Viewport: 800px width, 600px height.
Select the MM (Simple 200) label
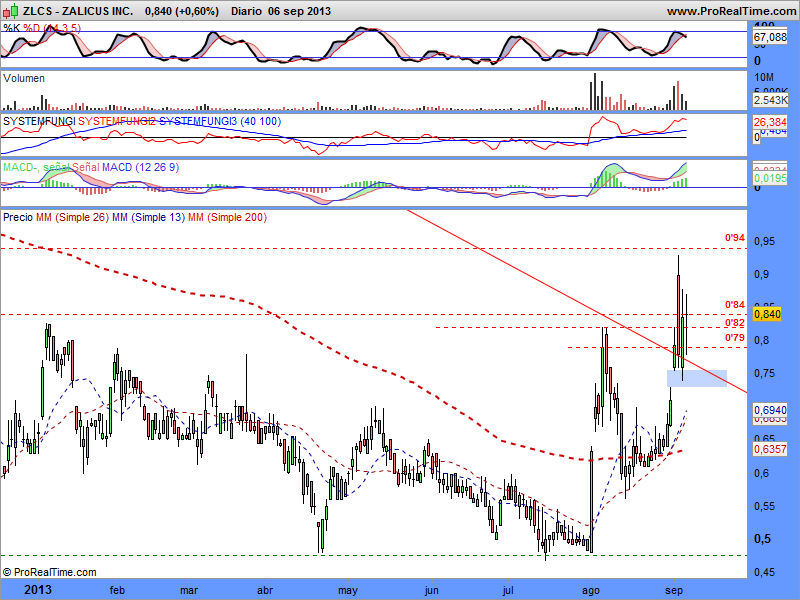(228, 217)
